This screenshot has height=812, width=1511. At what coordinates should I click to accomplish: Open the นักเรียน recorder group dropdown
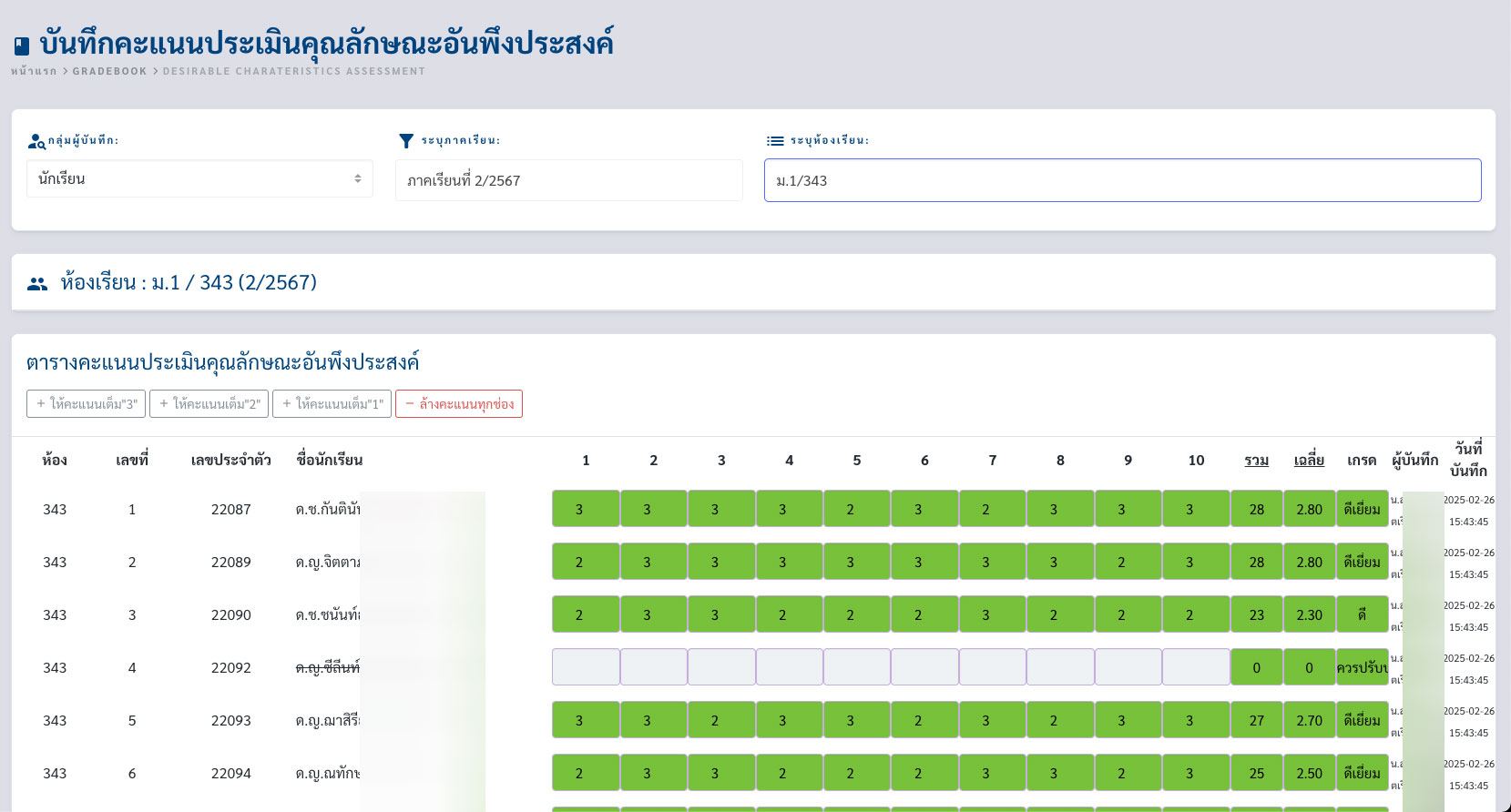pos(199,179)
